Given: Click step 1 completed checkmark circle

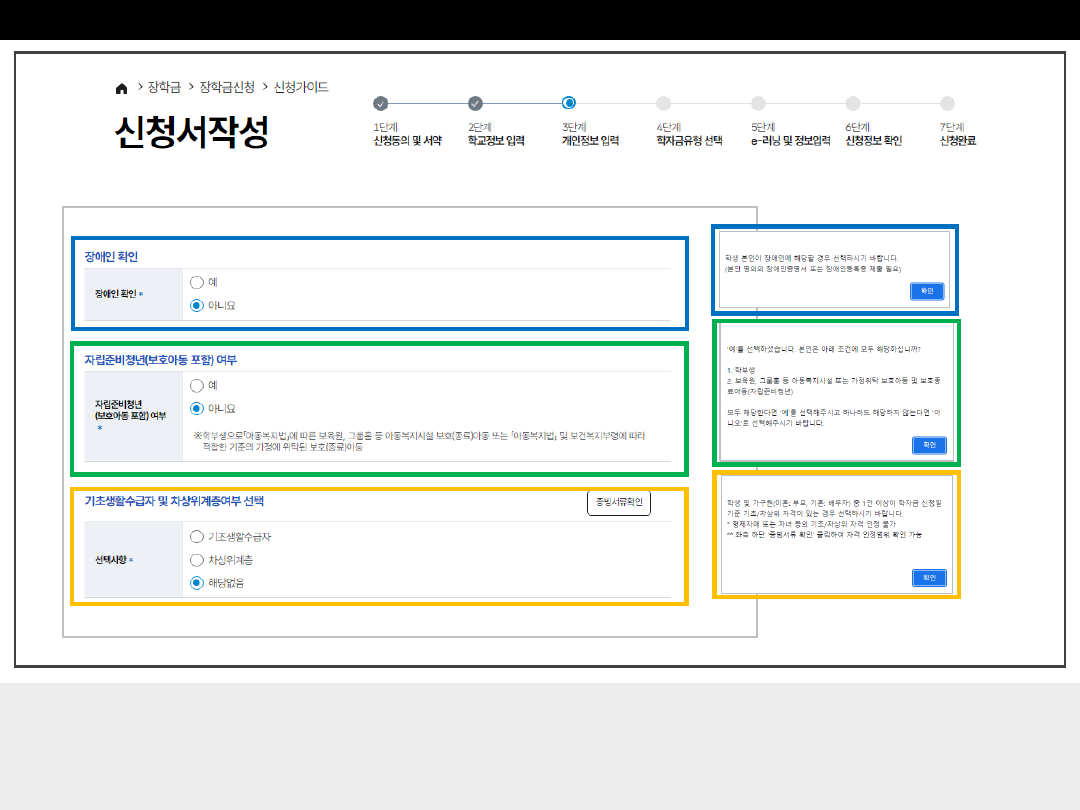Looking at the screenshot, I should (380, 103).
